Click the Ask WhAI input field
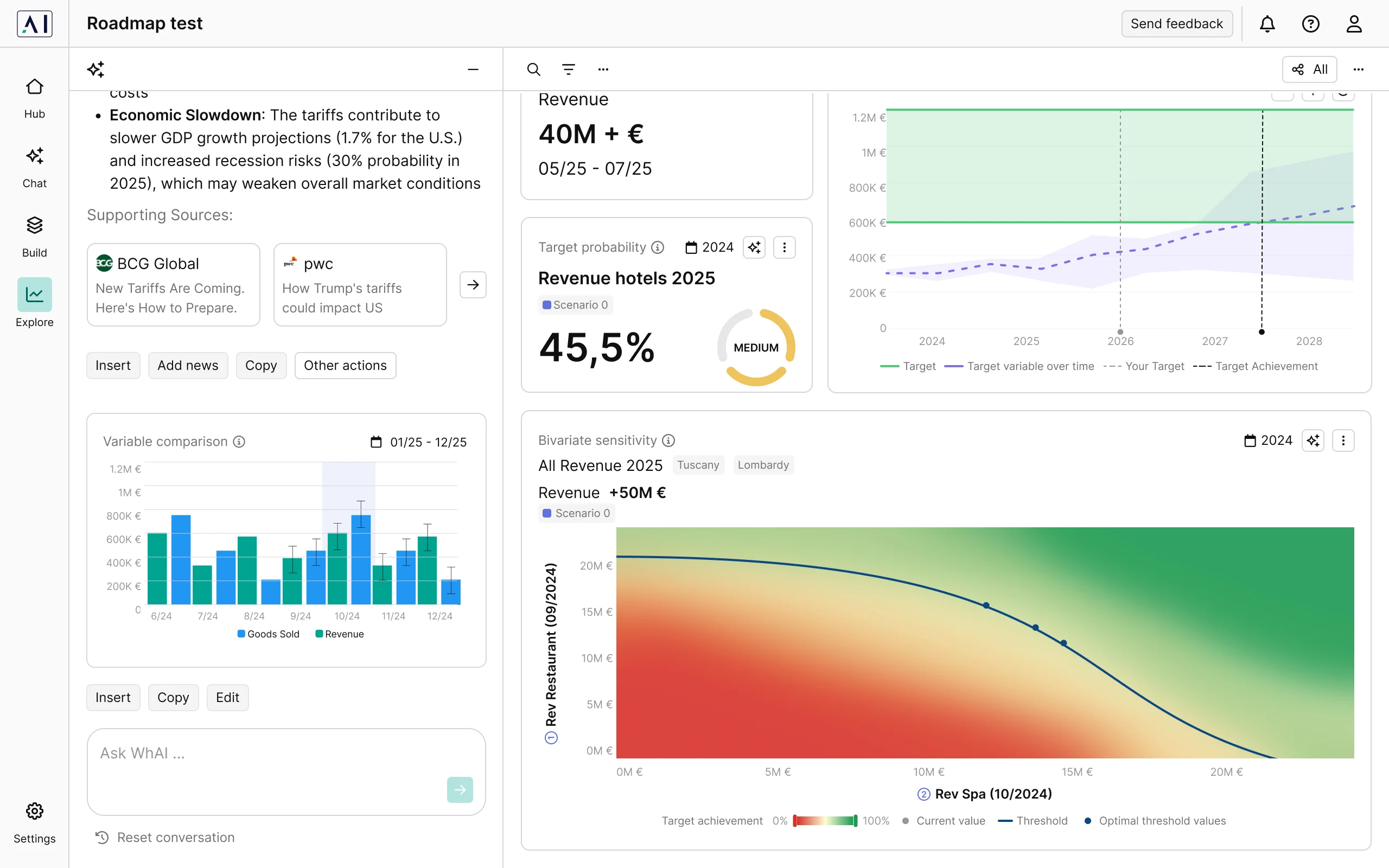 (286, 771)
